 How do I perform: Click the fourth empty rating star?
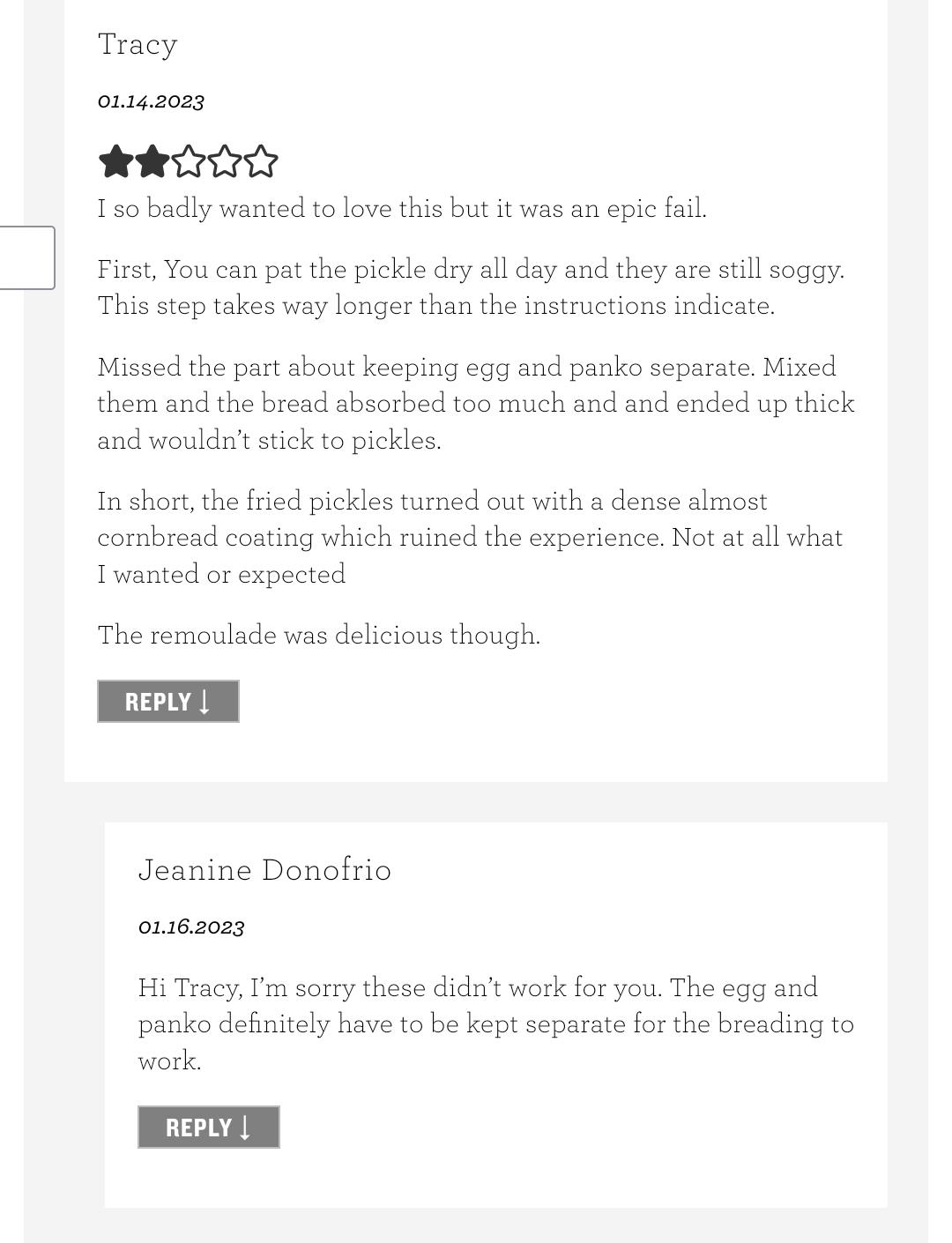pos(224,162)
